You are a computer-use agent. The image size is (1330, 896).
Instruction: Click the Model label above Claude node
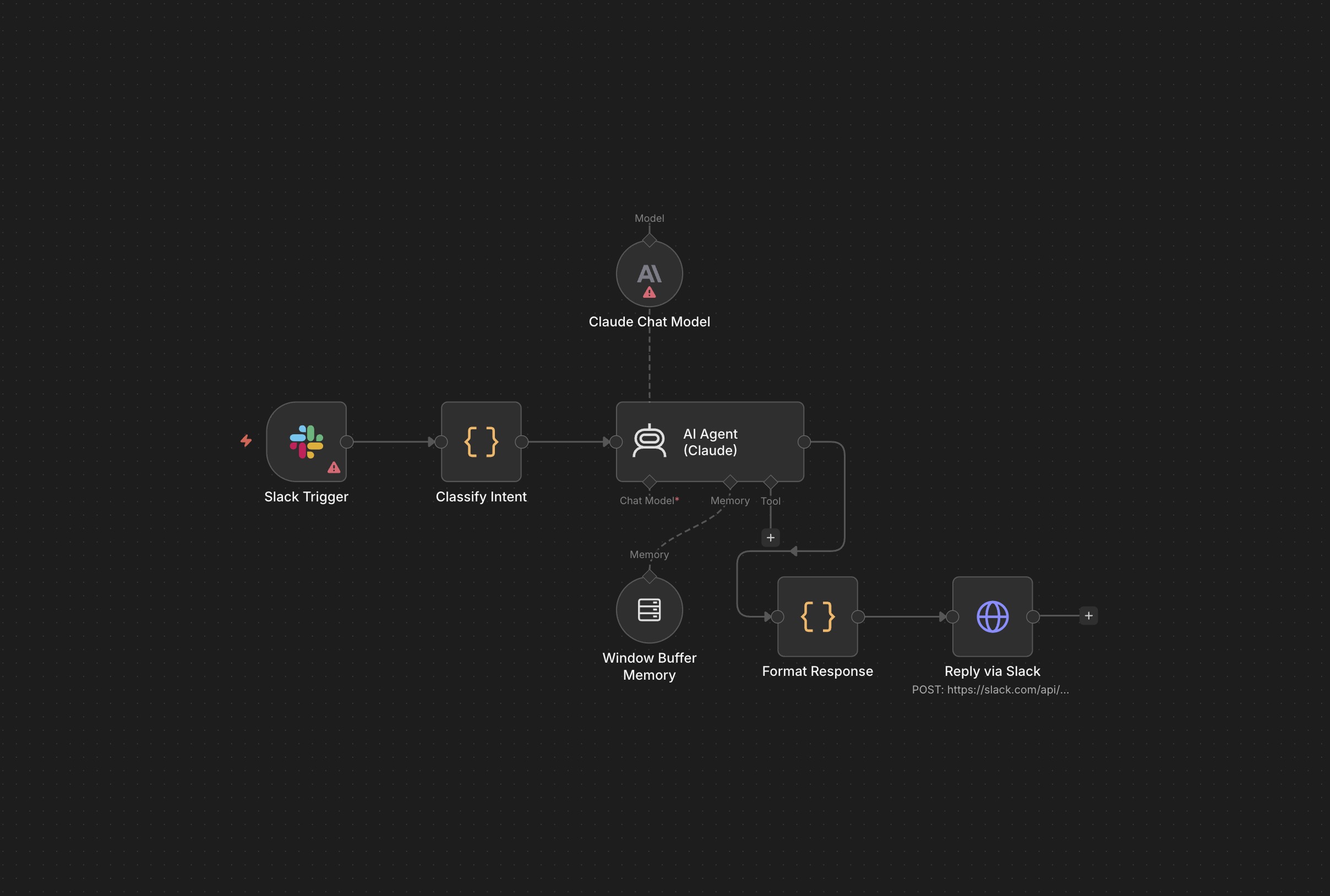click(649, 218)
